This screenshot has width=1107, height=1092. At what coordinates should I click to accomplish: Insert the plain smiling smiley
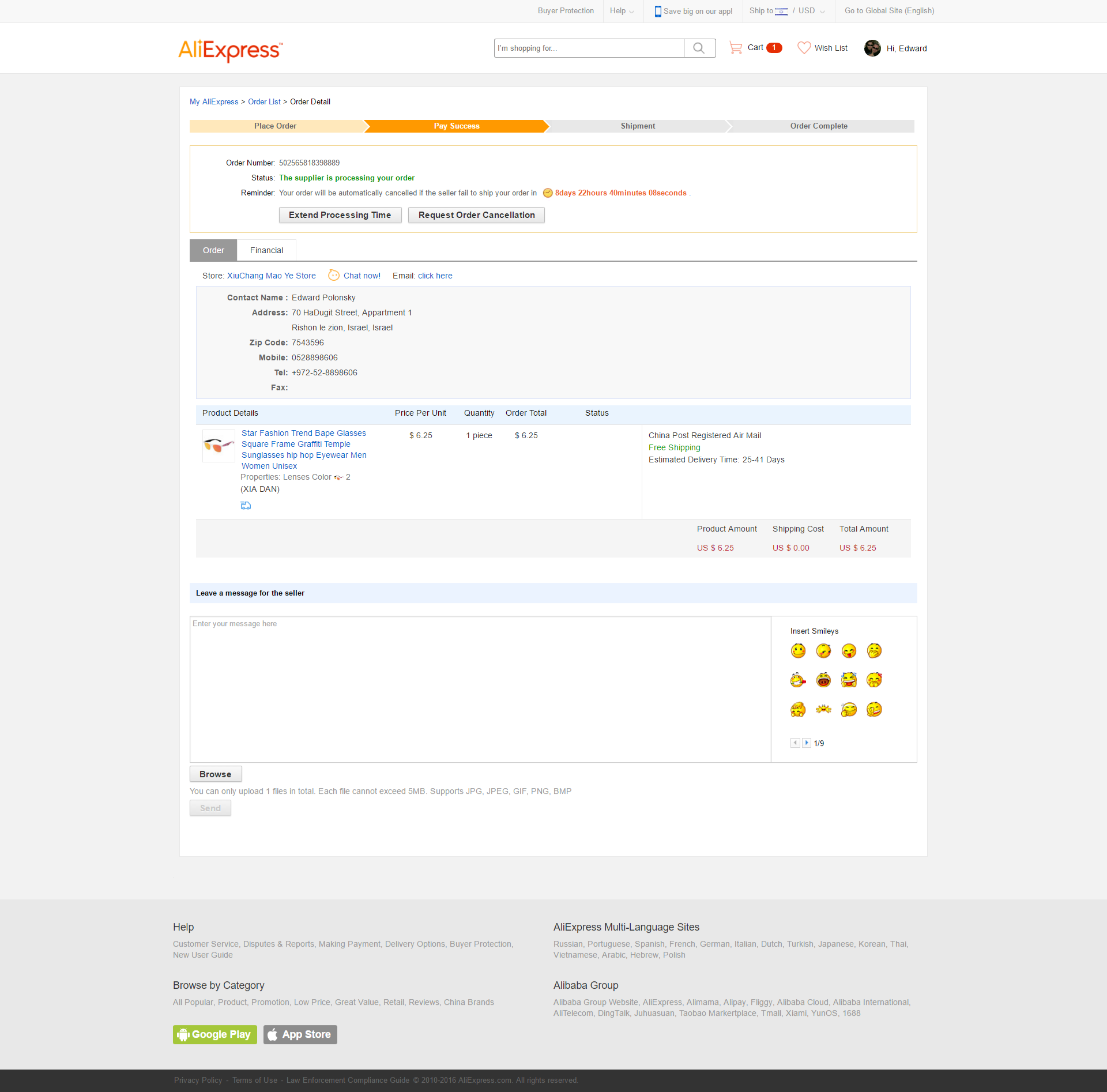(x=798, y=651)
